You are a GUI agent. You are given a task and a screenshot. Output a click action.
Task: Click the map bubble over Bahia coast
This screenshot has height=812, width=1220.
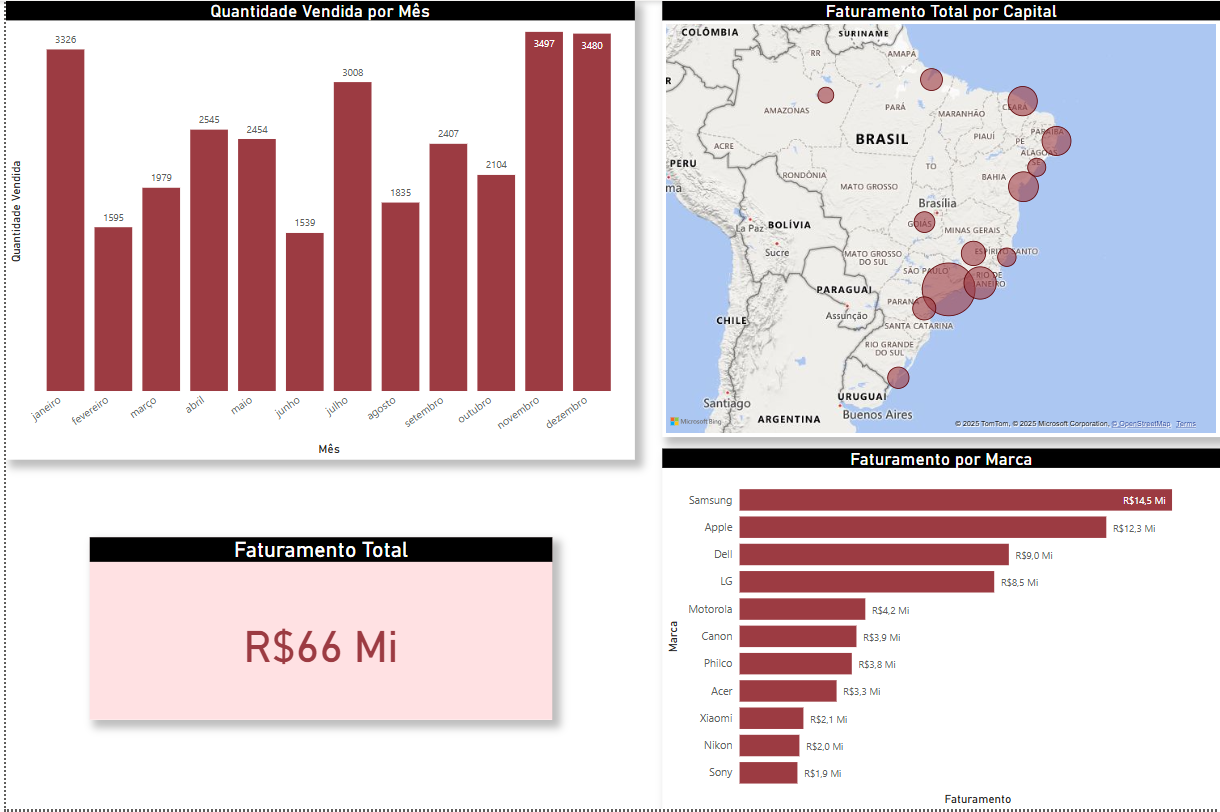point(1023,187)
